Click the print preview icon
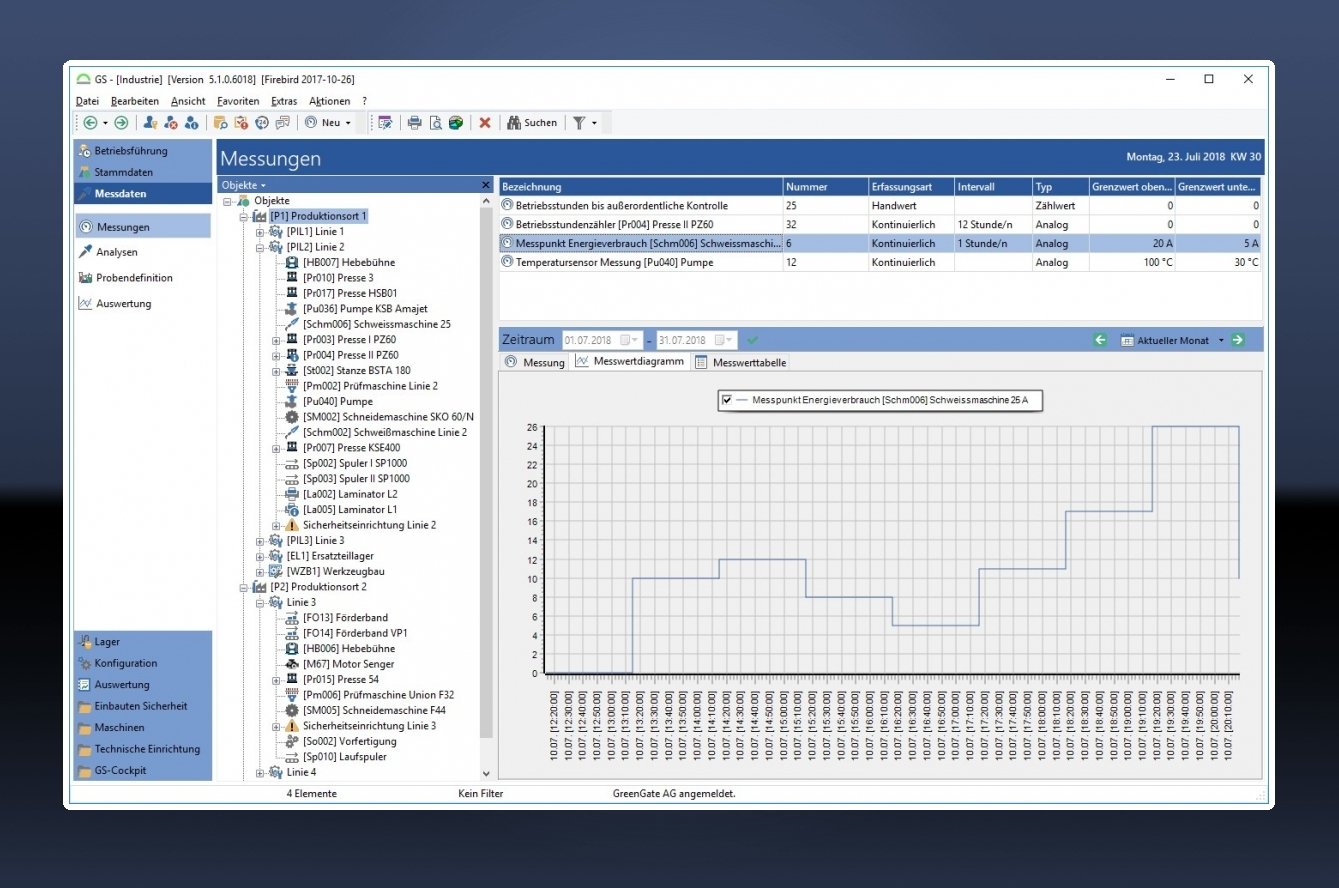1339x888 pixels. (x=436, y=123)
